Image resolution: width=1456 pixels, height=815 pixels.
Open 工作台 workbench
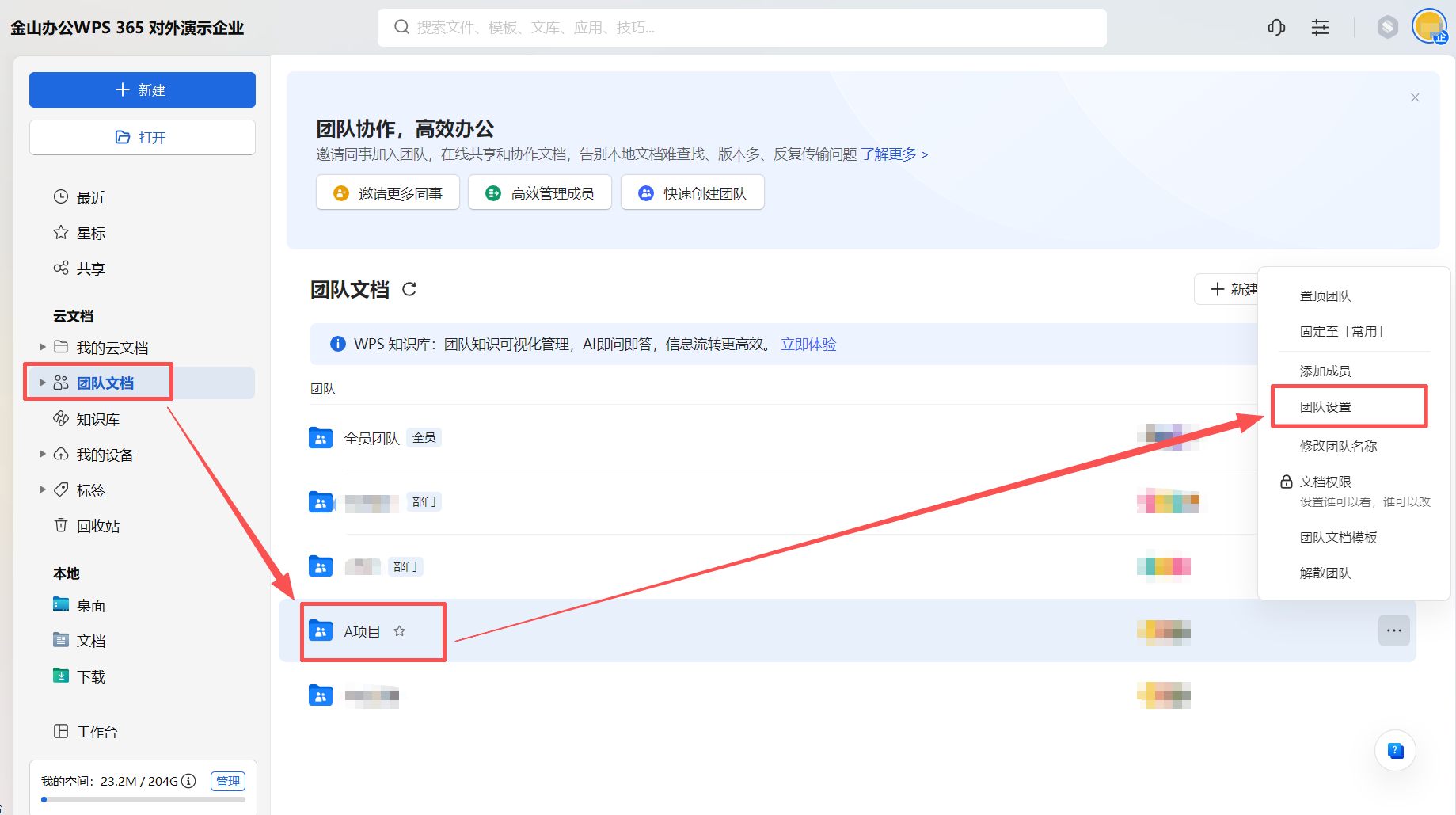pyautogui.click(x=86, y=732)
